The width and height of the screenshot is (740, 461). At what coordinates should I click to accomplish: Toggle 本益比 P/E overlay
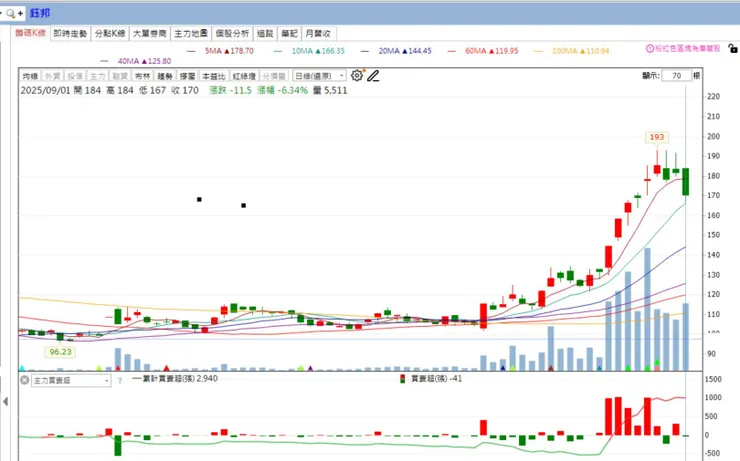point(214,76)
